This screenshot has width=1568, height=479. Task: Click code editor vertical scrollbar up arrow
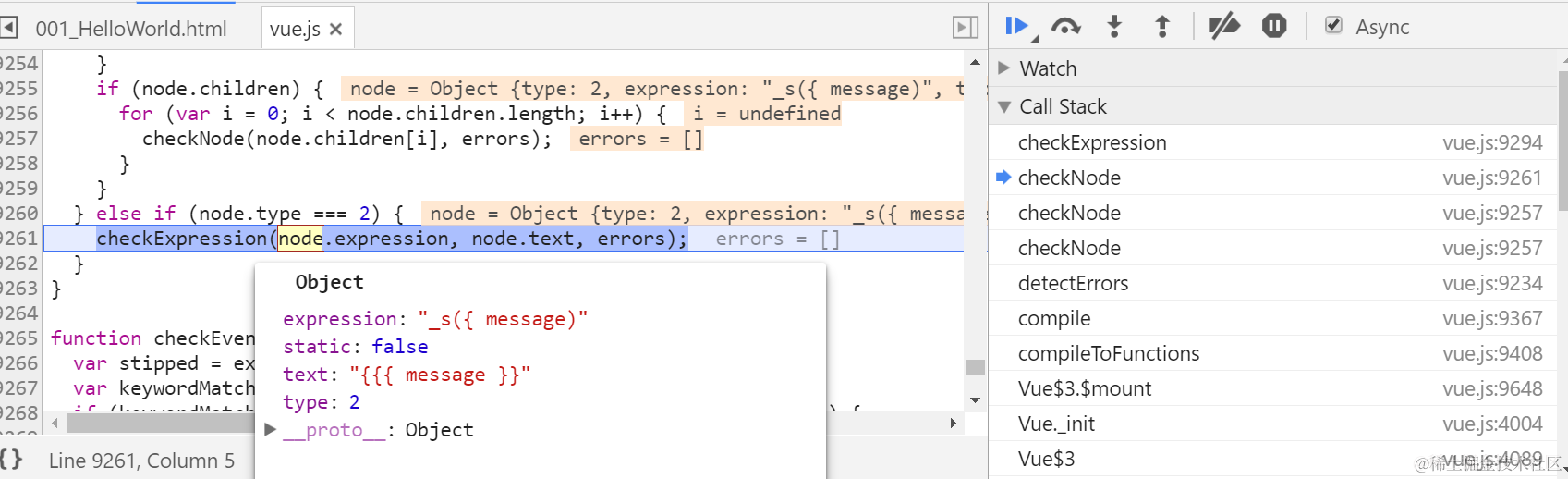975,62
